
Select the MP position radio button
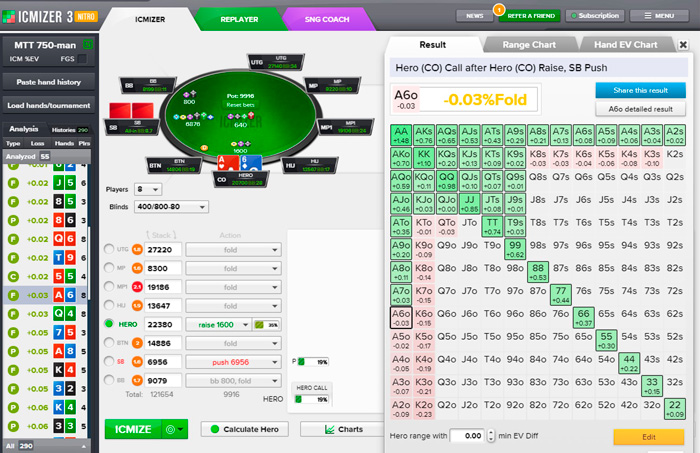coord(108,268)
